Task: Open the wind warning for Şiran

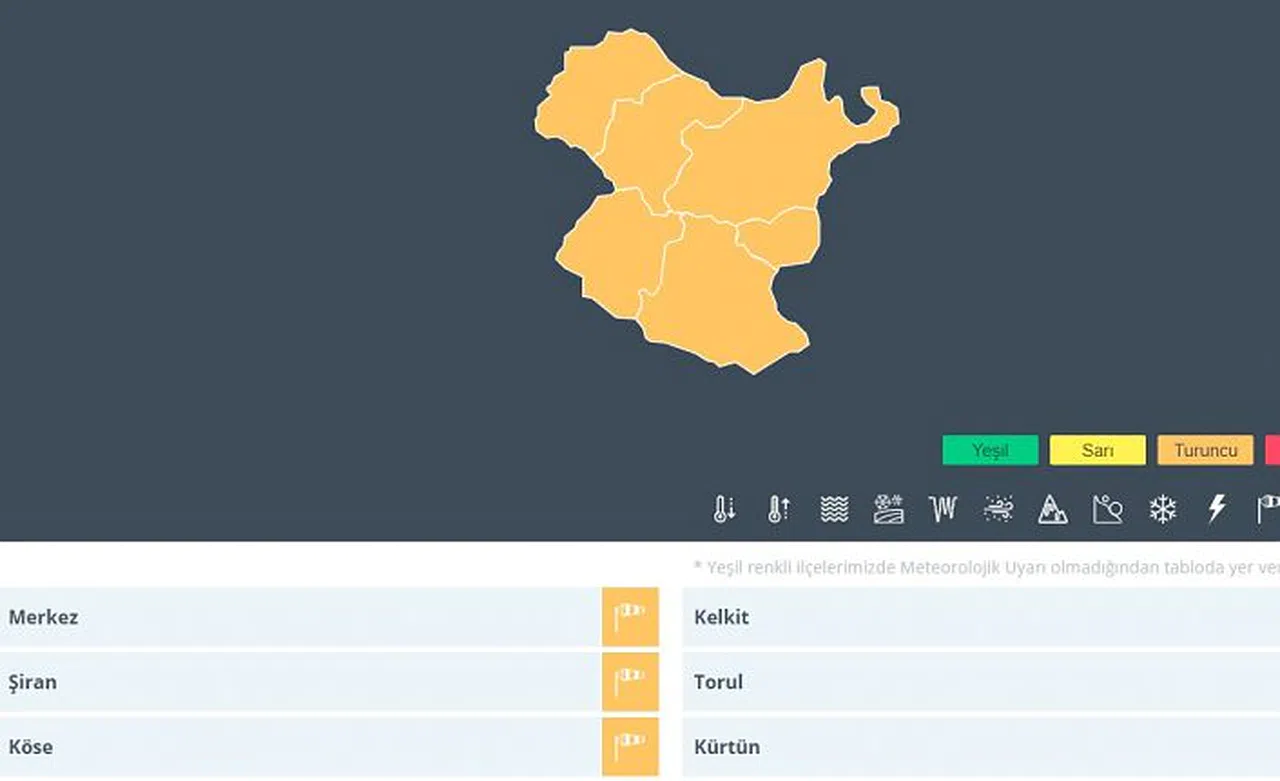Action: pyautogui.click(x=630, y=681)
